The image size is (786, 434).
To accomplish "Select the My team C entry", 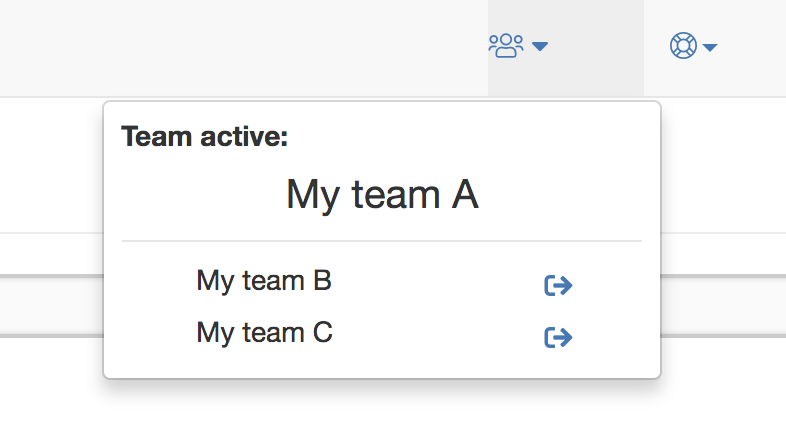I will coord(264,333).
